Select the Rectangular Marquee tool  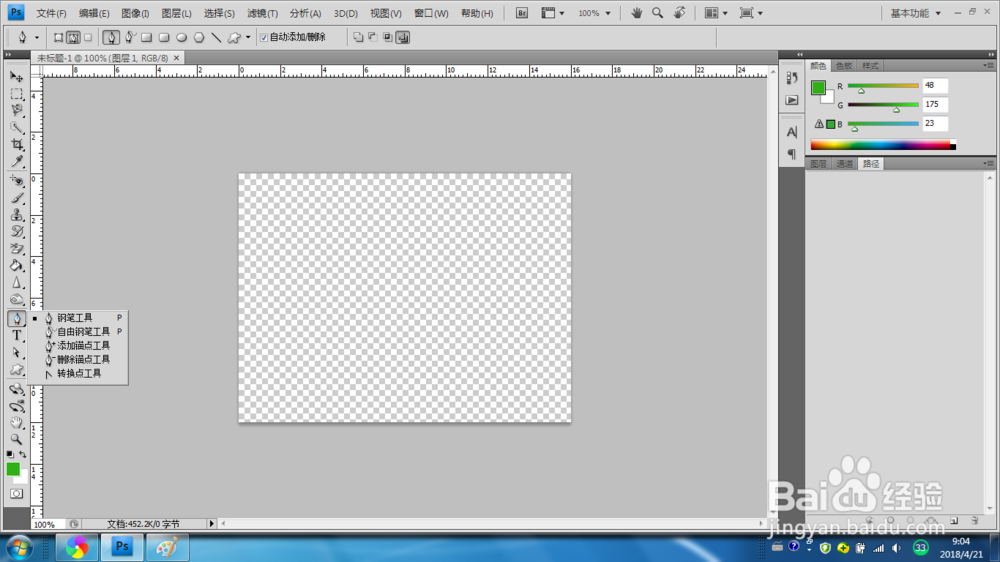[17, 94]
